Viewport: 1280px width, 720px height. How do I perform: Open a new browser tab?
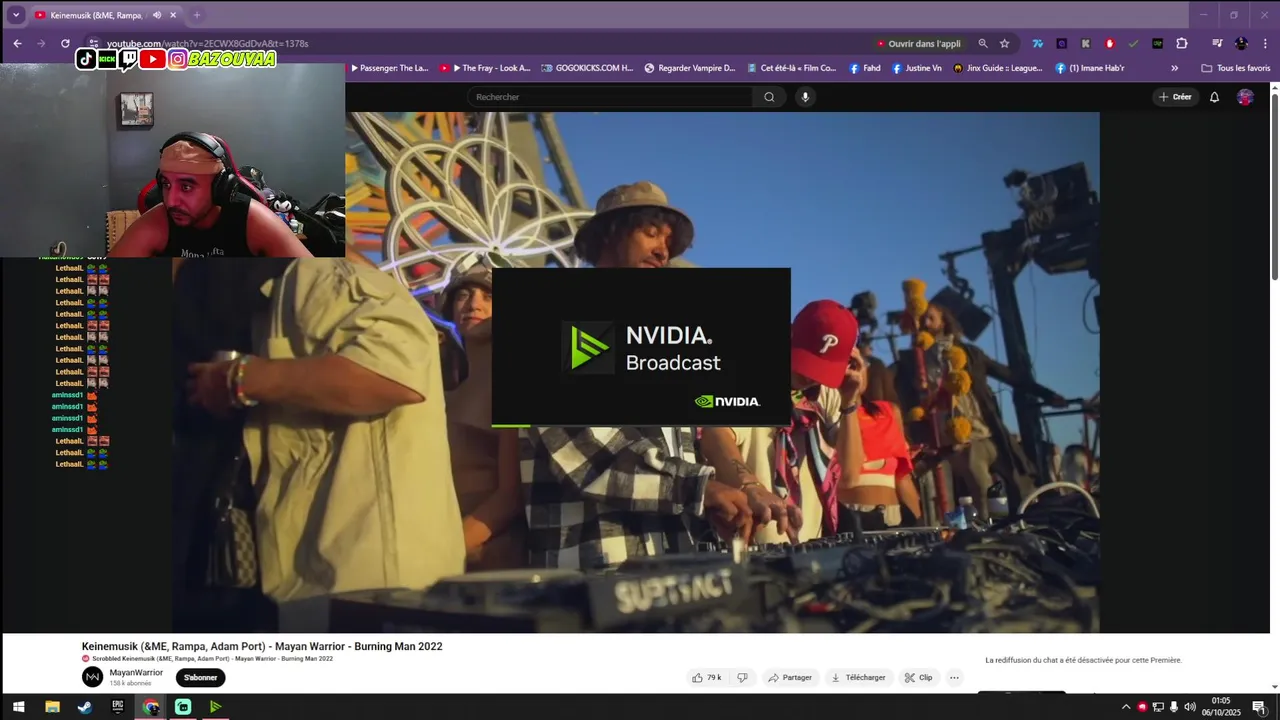click(x=197, y=15)
